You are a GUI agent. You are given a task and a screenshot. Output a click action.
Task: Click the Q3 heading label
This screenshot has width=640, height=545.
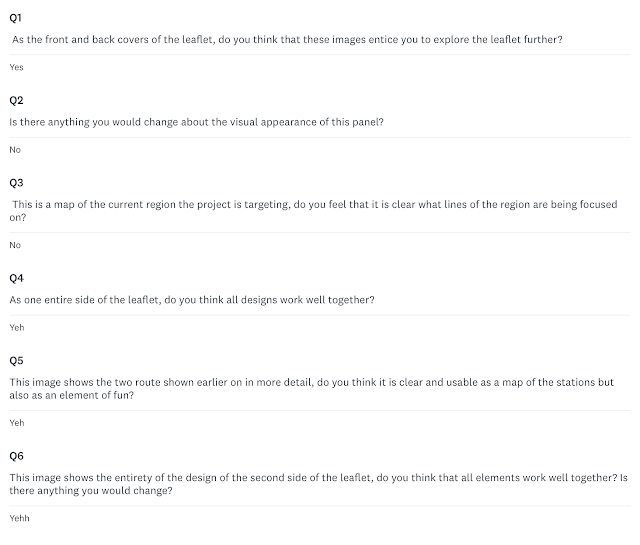[x=16, y=183]
